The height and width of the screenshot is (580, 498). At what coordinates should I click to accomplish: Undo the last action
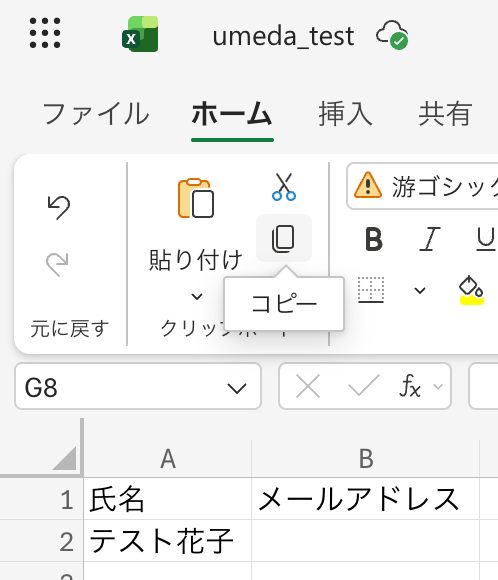pyautogui.click(x=58, y=207)
